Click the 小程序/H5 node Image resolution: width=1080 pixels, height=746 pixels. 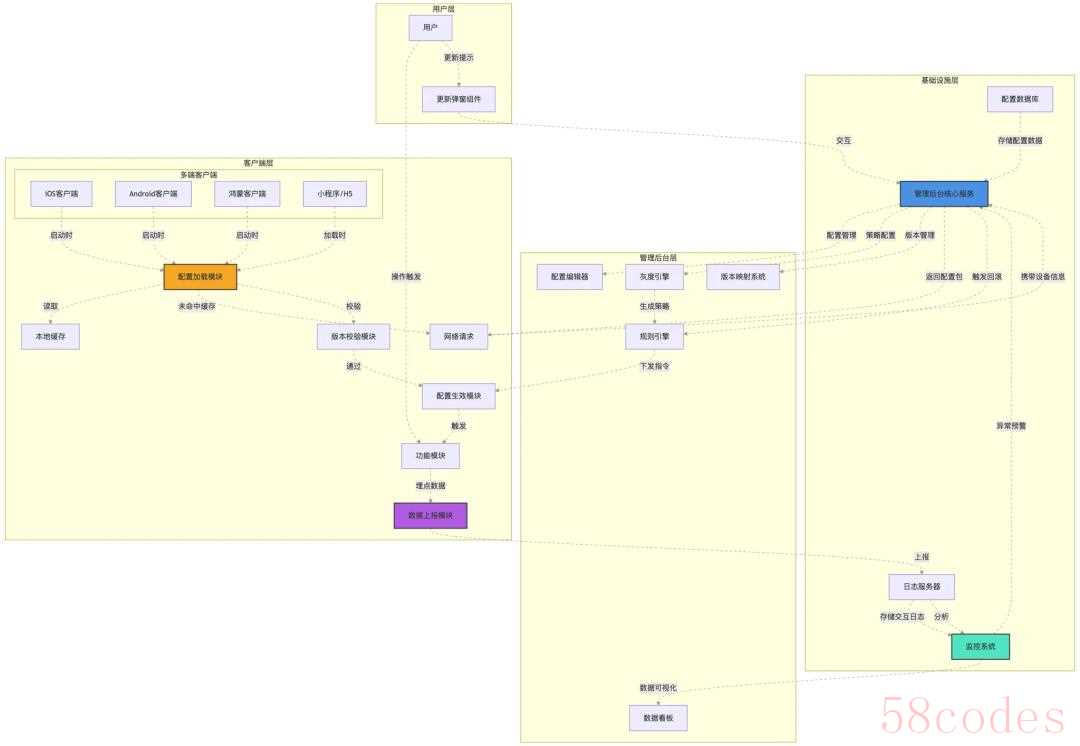pyautogui.click(x=335, y=194)
